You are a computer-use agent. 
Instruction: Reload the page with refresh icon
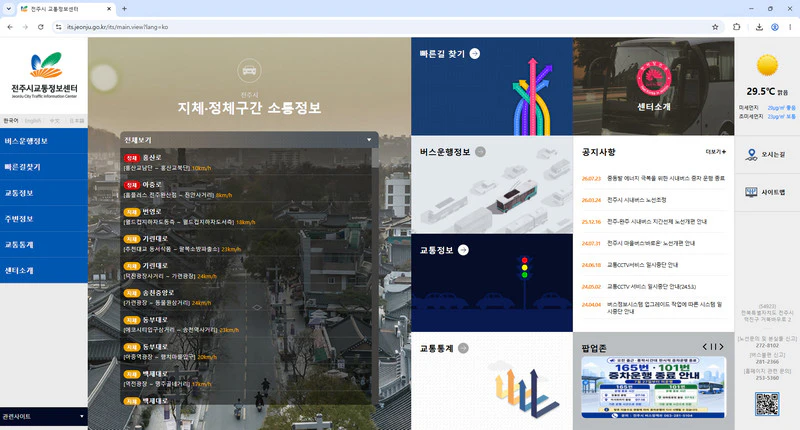[40, 27]
